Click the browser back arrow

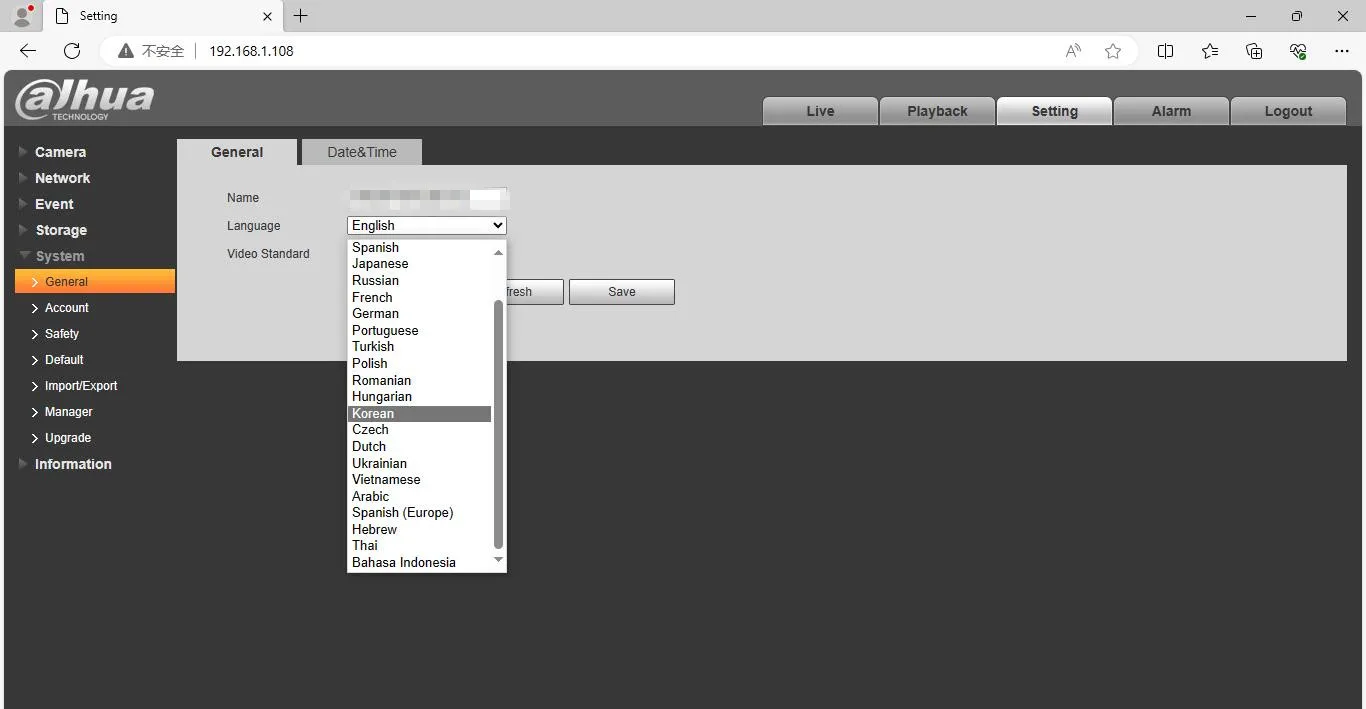click(x=28, y=51)
